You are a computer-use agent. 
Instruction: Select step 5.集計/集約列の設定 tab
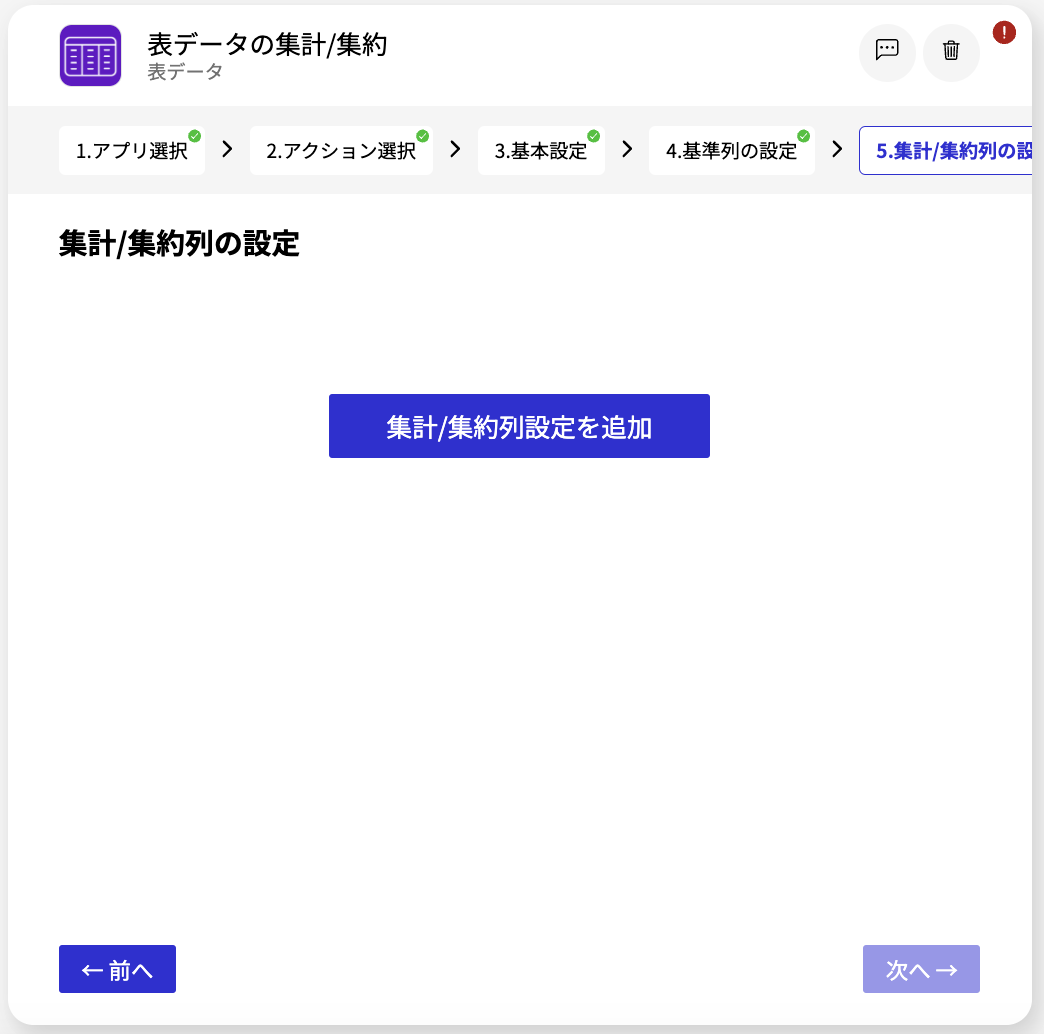pyautogui.click(x=945, y=150)
